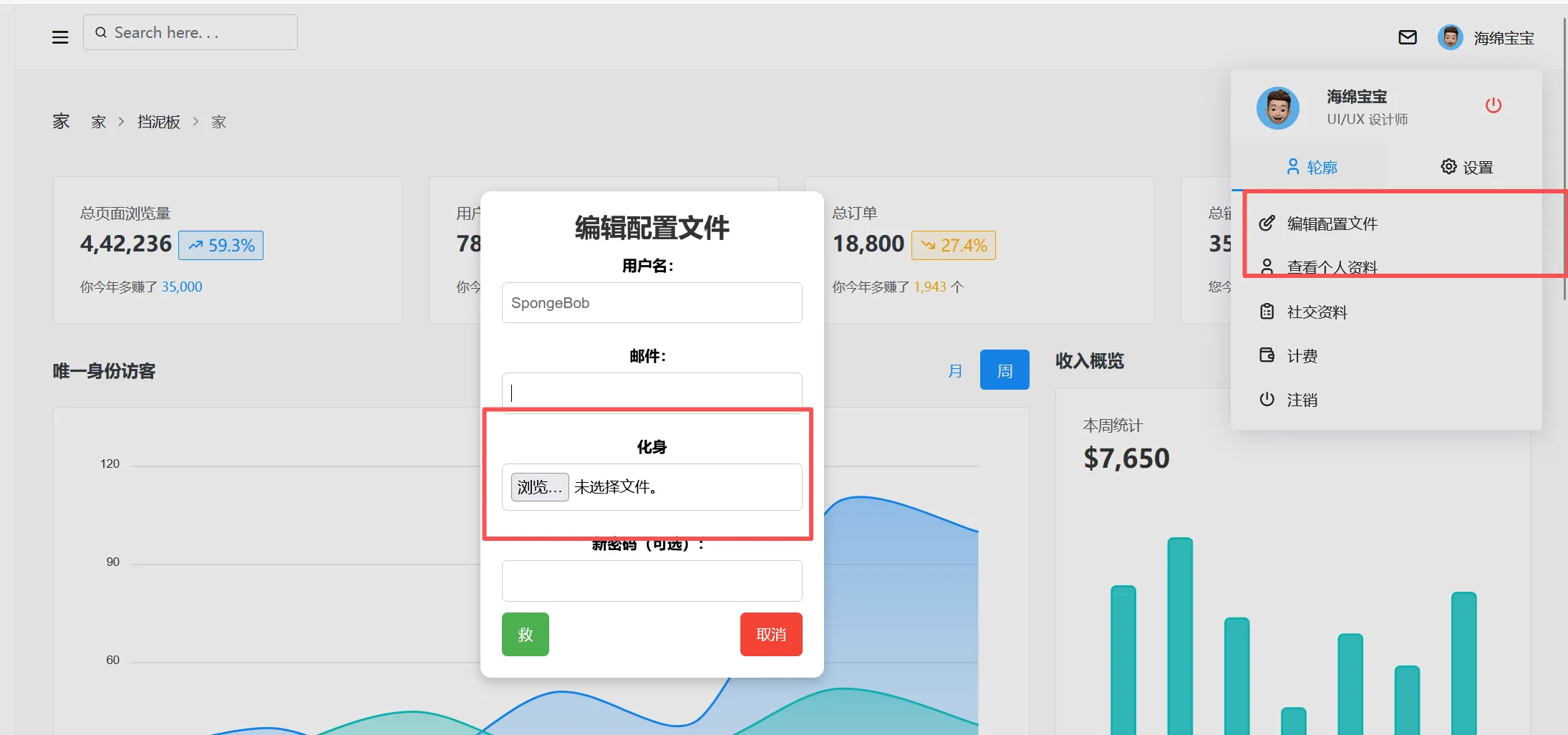Click the 注销 power icon
Viewport: 1568px width, 735px height.
1267,399
